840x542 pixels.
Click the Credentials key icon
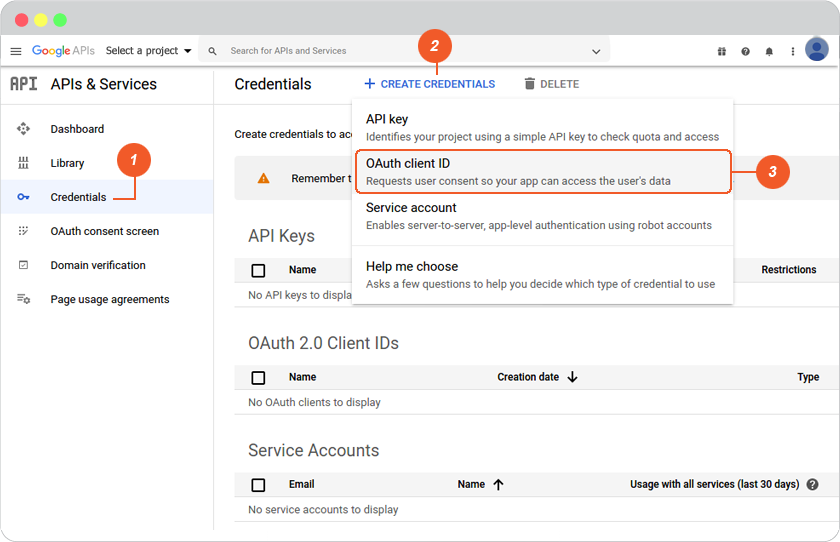tap(23, 197)
